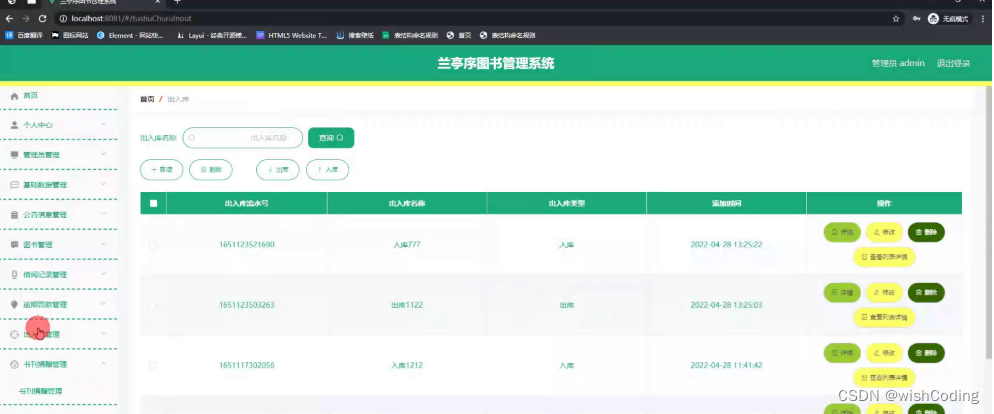Click the 书刊捐赠管理 sidebar icon
This screenshot has width=994, height=414.
click(15, 365)
